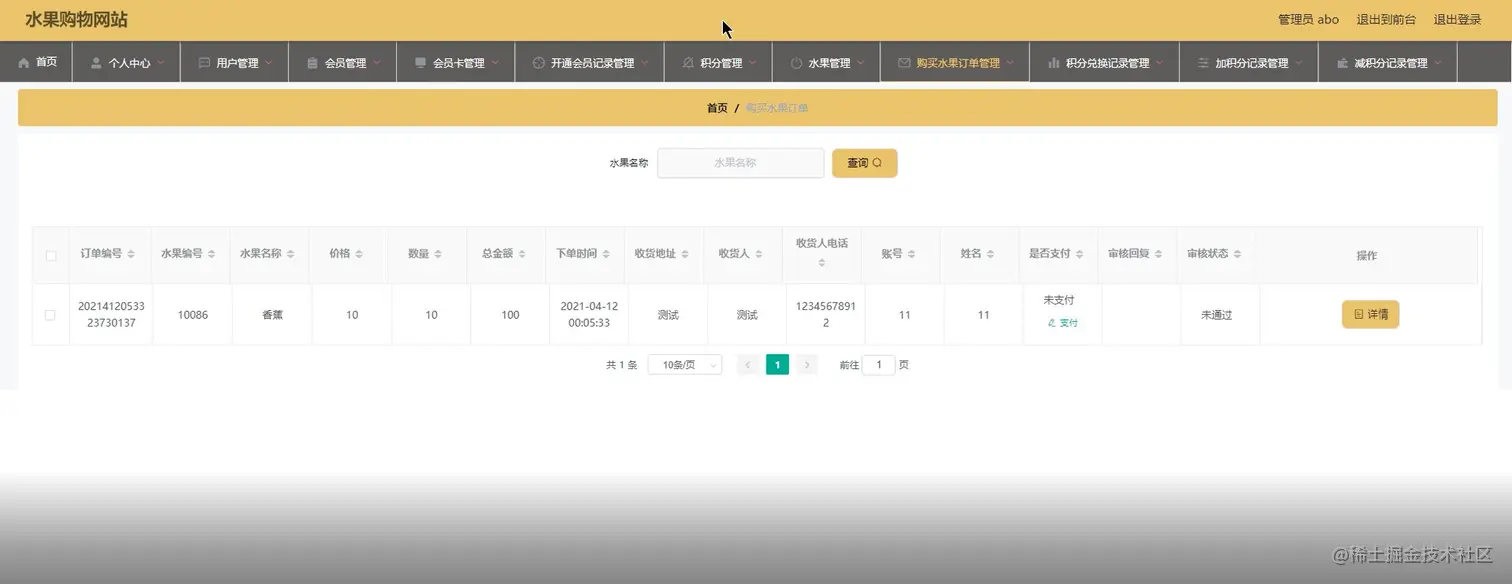
Task: Sort by 收货地址 using its arrows
Action: click(x=685, y=254)
